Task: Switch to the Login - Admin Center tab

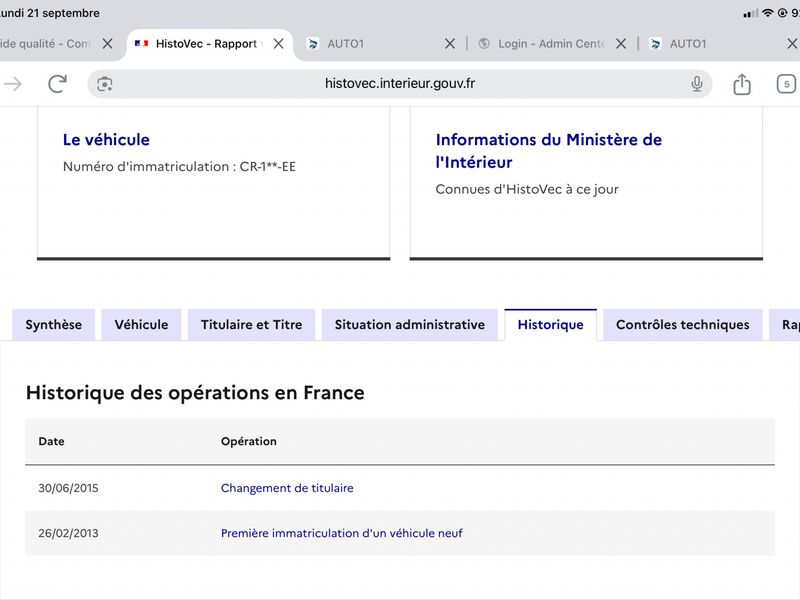Action: (x=543, y=44)
